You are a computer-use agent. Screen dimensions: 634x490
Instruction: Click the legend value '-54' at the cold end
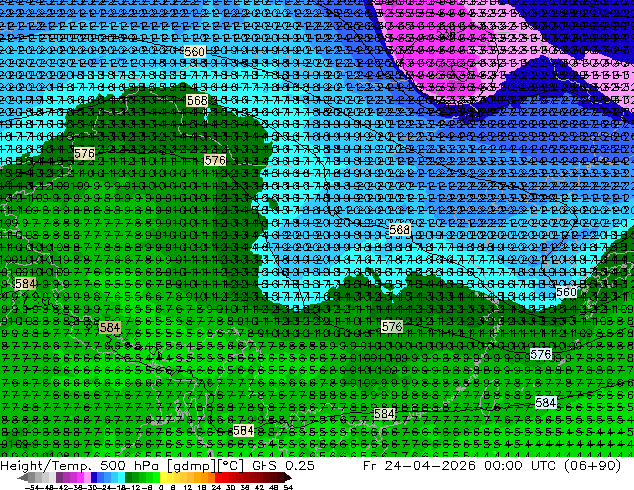point(32,487)
